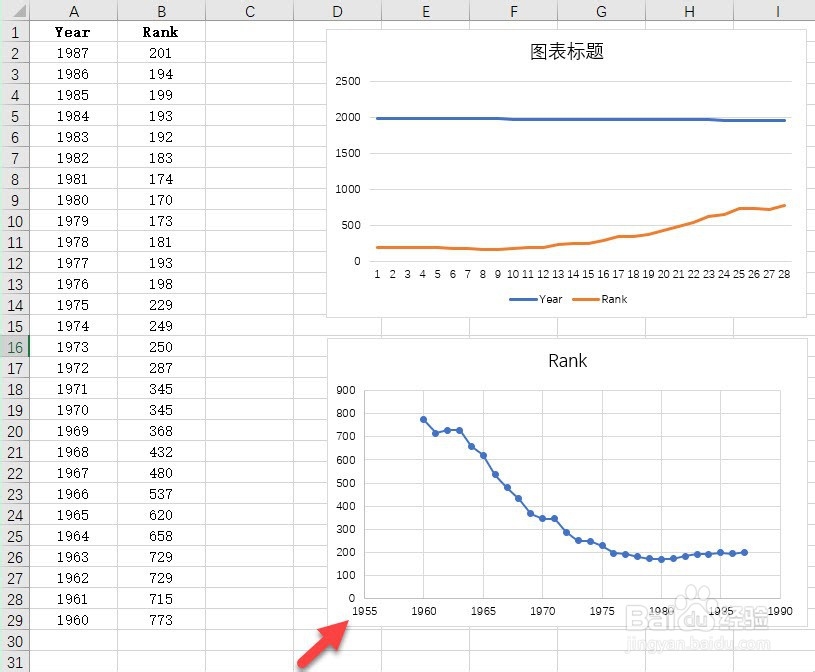
Task: Select column G header
Action: pos(601,10)
